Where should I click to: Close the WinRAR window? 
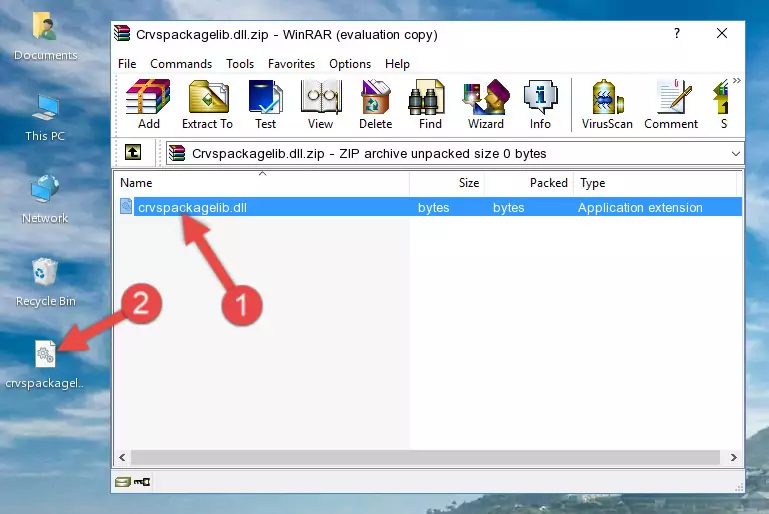pyautogui.click(x=721, y=33)
